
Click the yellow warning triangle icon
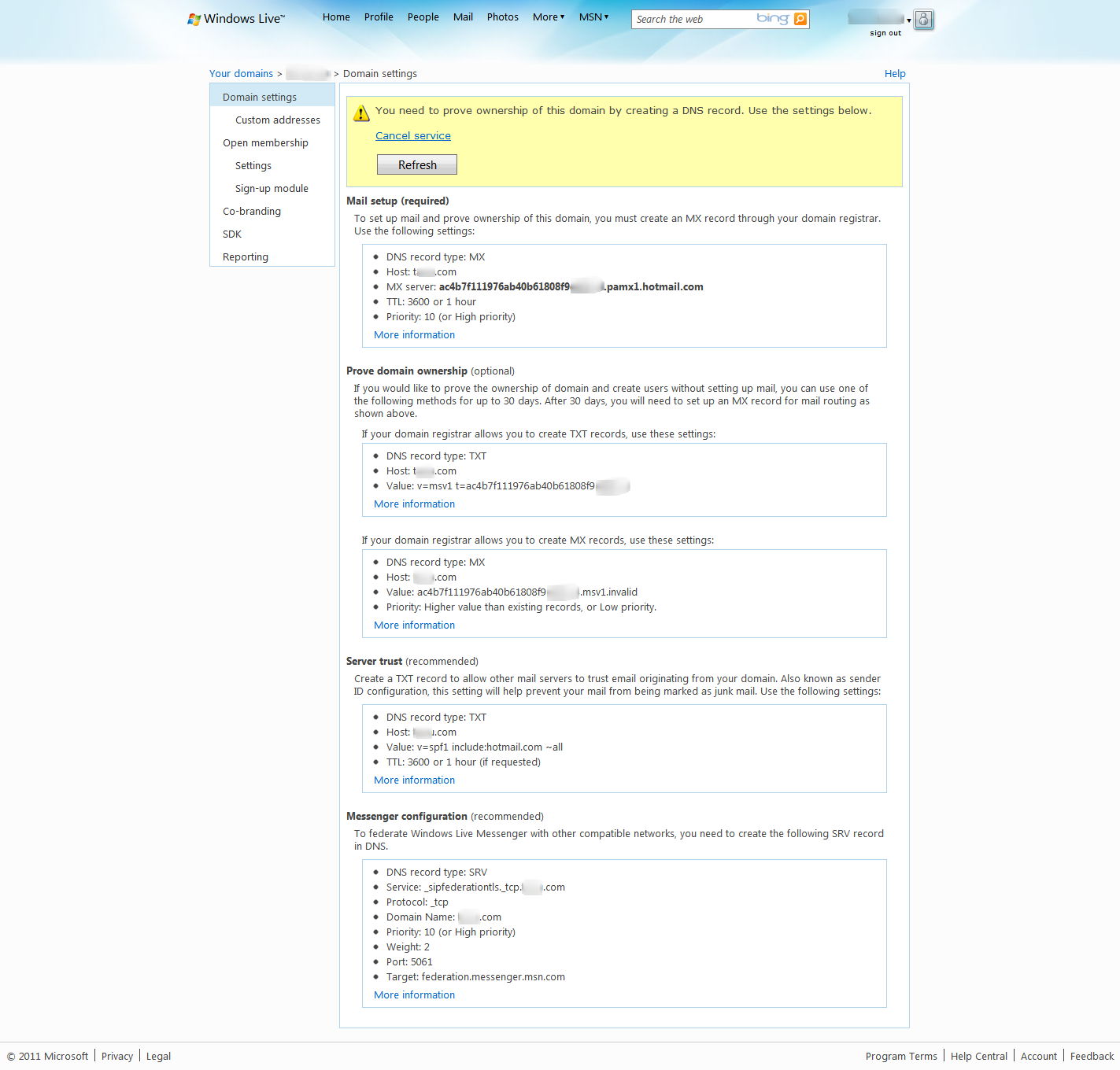(361, 113)
